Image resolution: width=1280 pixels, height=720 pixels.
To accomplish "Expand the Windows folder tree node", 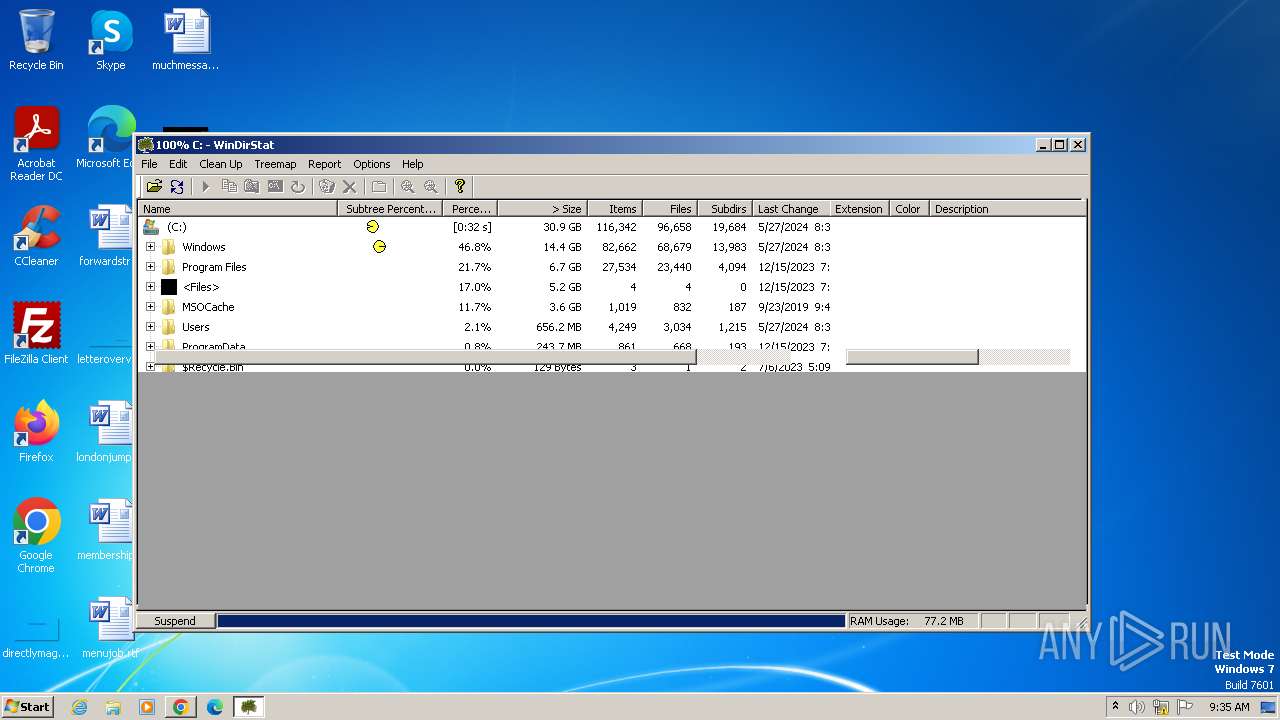I will tap(150, 247).
